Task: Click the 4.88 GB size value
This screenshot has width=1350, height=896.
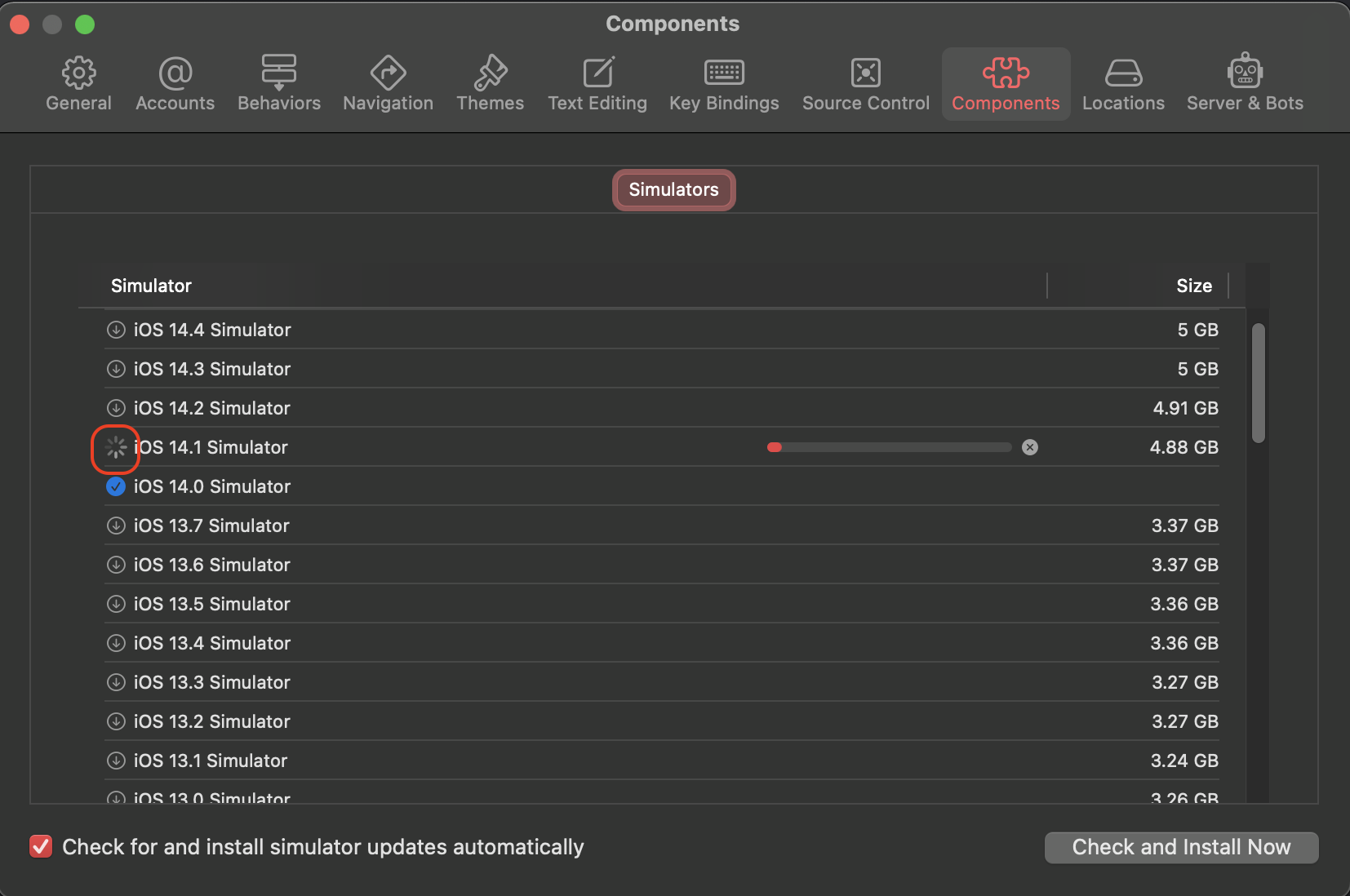Action: tap(1183, 447)
